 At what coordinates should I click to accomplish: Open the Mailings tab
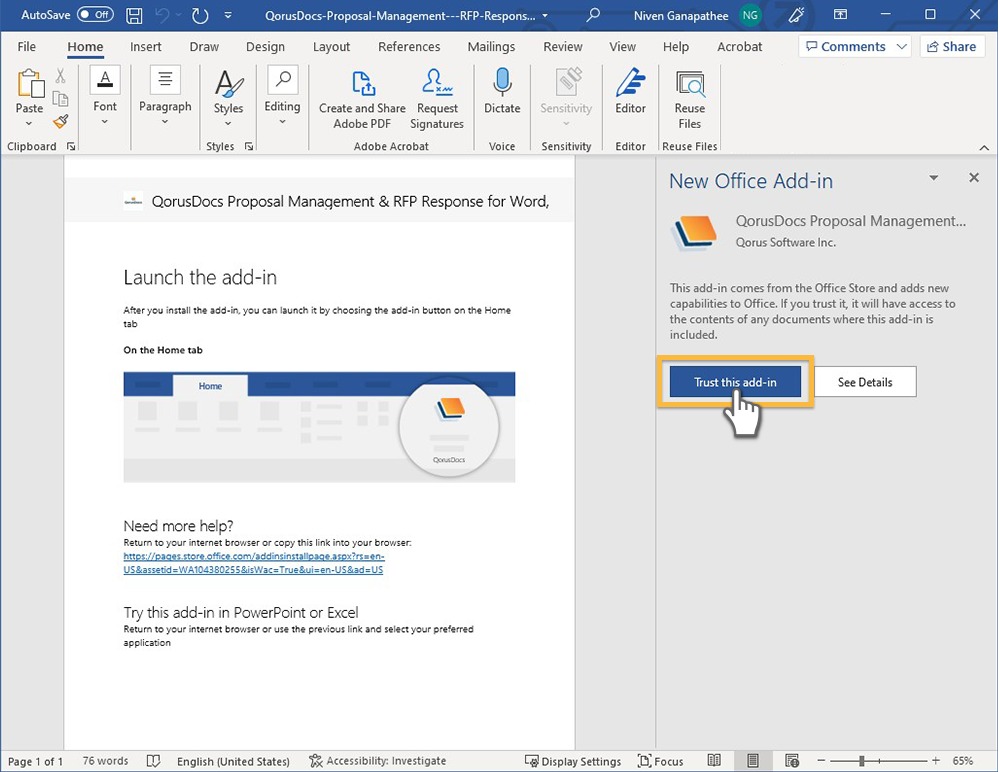[491, 47]
